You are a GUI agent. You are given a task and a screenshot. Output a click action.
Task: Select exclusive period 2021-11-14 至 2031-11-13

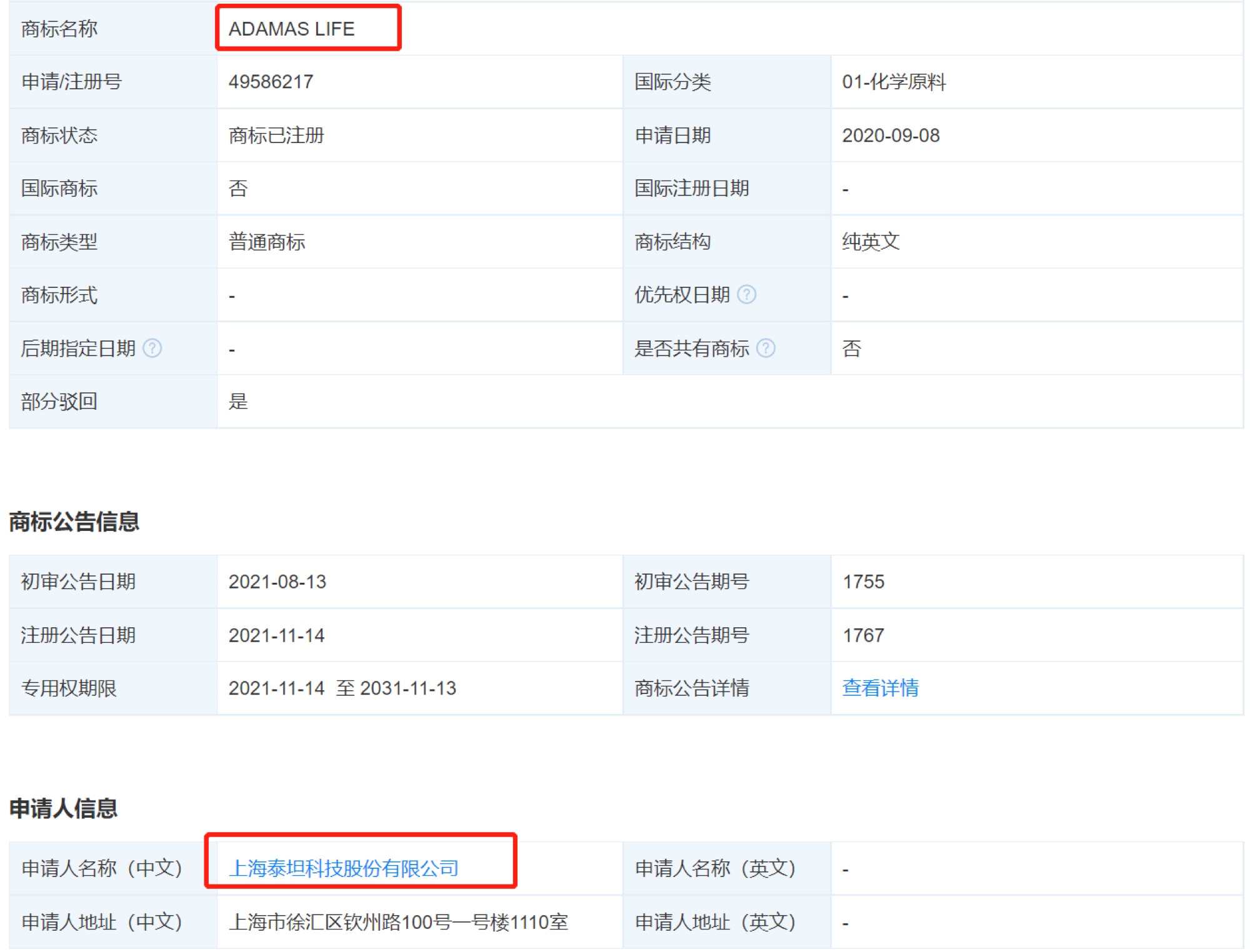pos(342,688)
